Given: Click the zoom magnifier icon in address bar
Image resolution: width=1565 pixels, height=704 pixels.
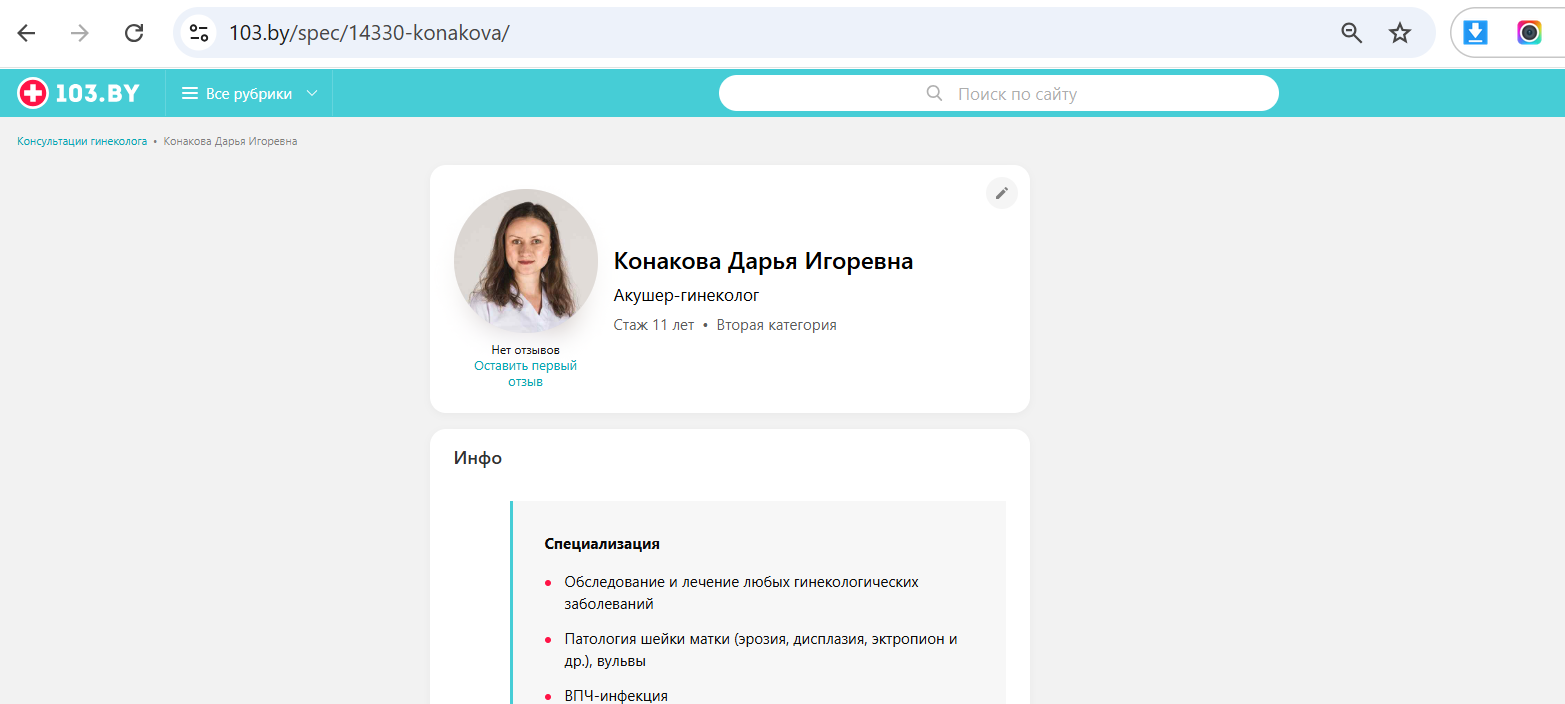Looking at the screenshot, I should pos(1352,33).
